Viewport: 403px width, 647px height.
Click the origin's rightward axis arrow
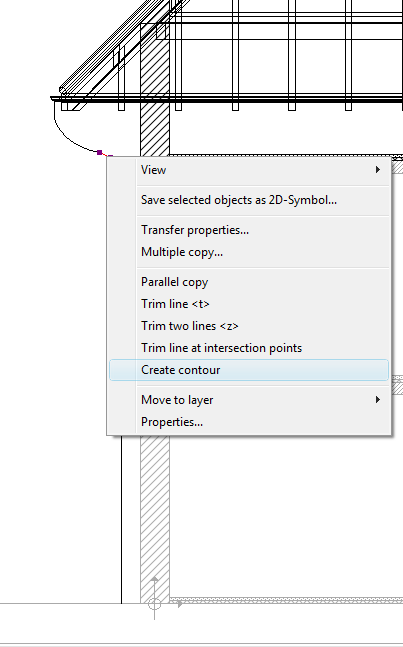pyautogui.click(x=178, y=604)
